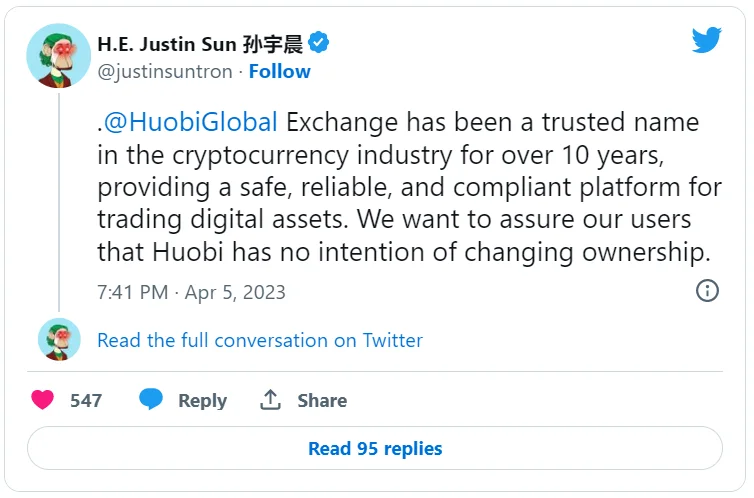Screen dimensions: 754x498
Task: Click the tweet info circle icon
Action: [707, 291]
